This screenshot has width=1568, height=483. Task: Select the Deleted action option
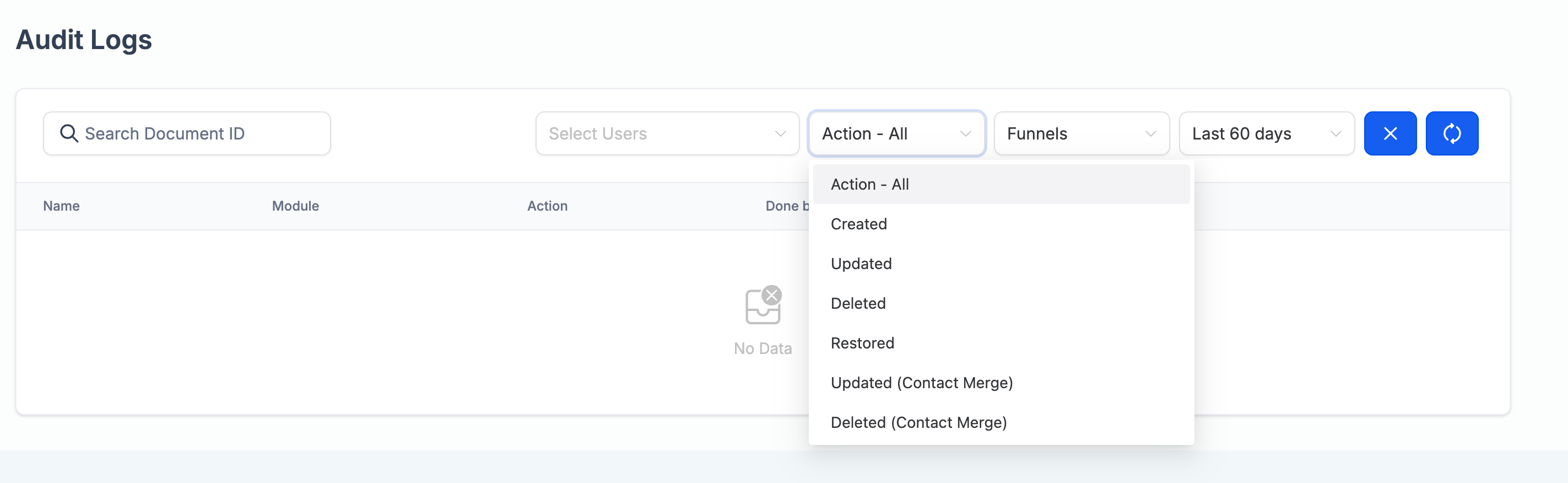[x=858, y=303]
